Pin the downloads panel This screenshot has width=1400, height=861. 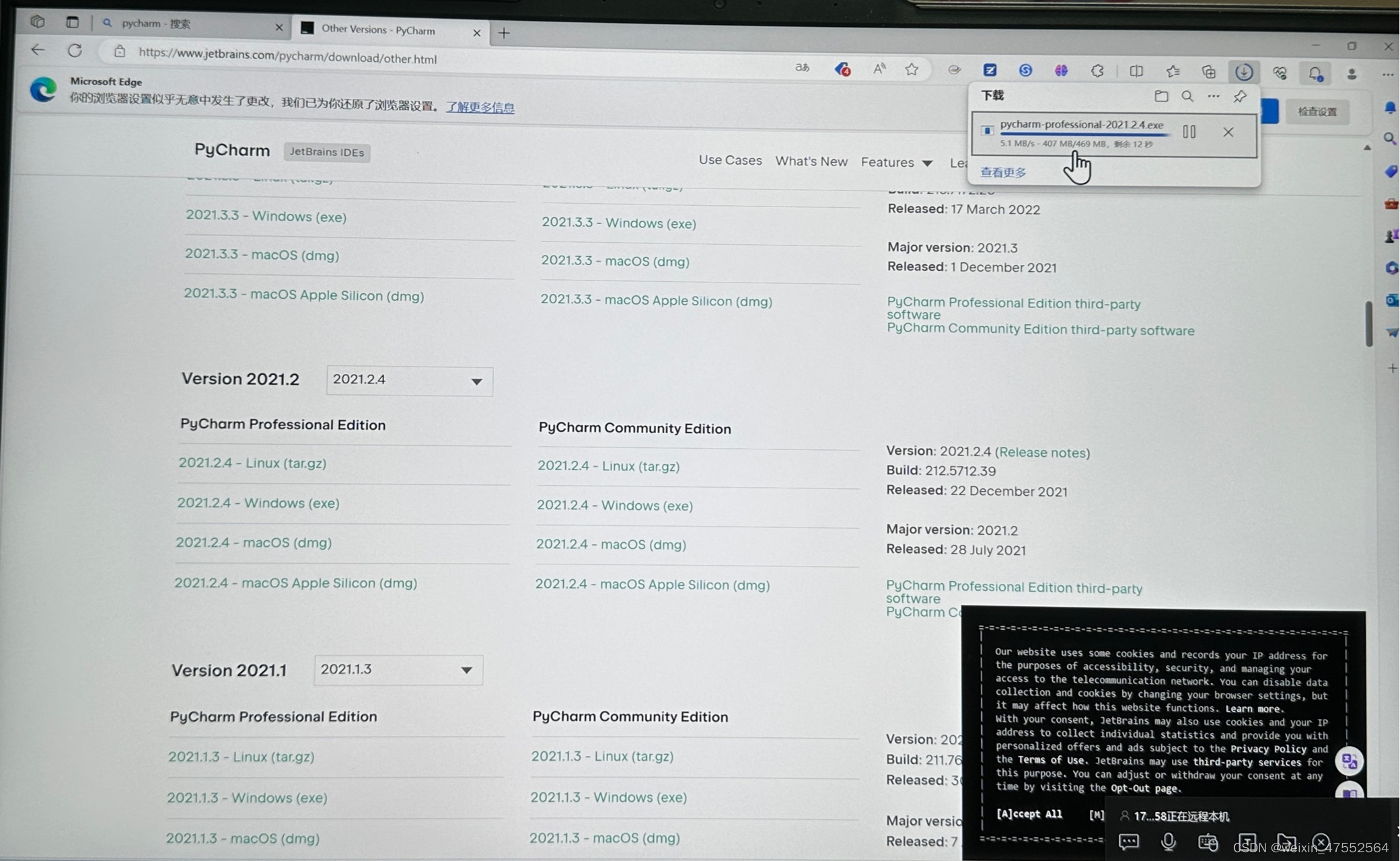coord(1240,96)
